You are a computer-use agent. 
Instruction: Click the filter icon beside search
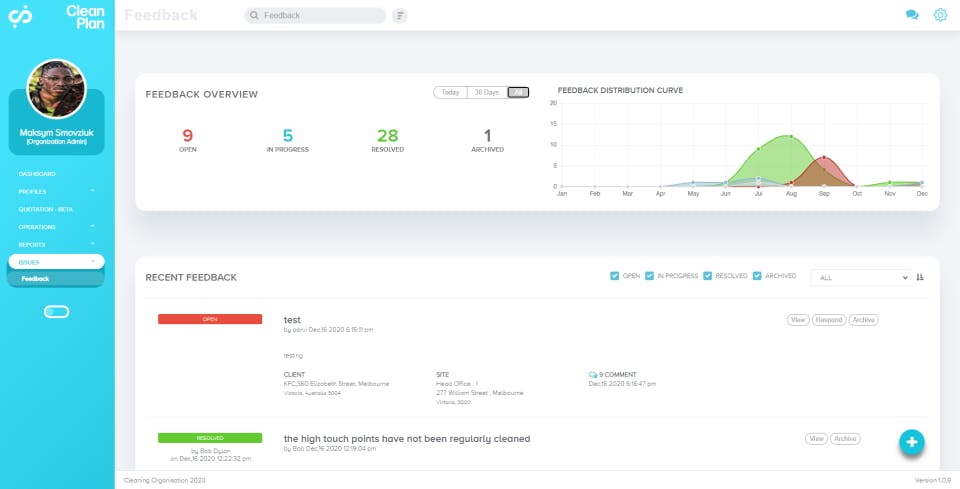(x=400, y=16)
